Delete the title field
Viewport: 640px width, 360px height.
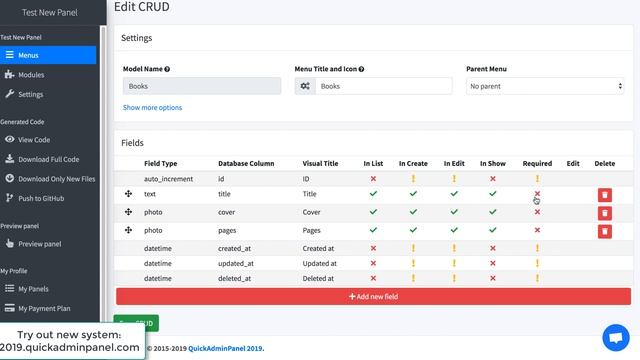pos(604,195)
